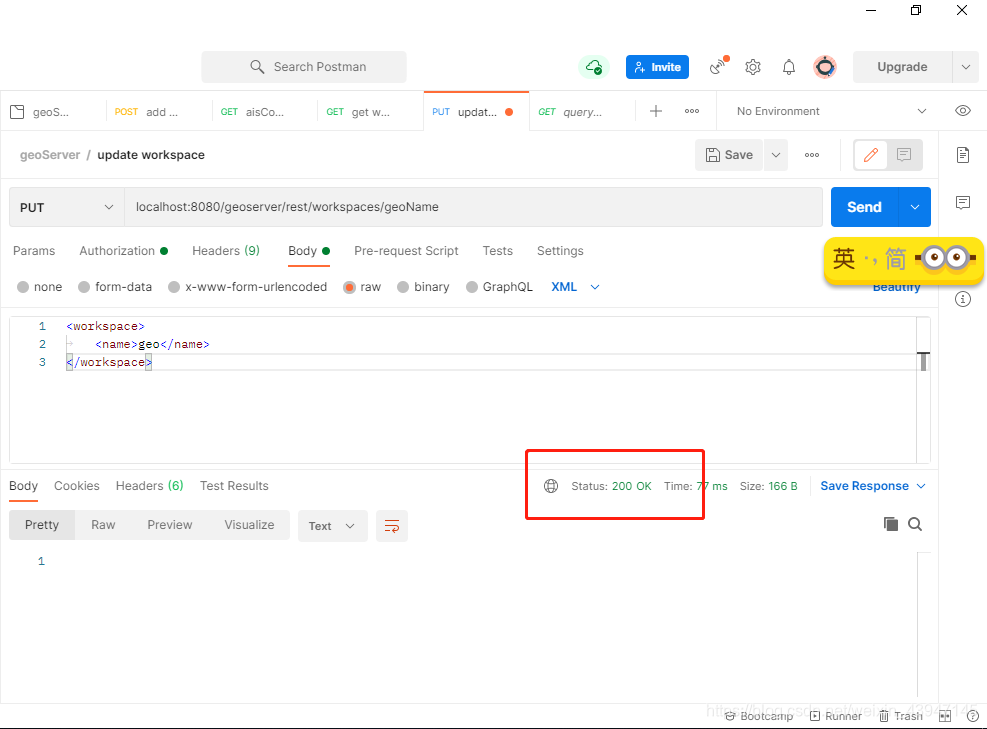Copy the response body with copy icon
The image size is (987, 729).
(891, 524)
